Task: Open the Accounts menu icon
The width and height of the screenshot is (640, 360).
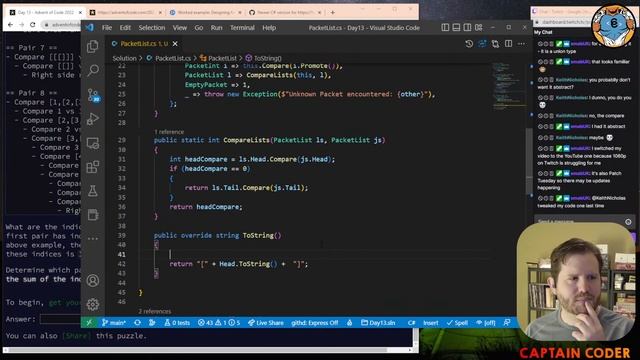Action: tap(93, 280)
